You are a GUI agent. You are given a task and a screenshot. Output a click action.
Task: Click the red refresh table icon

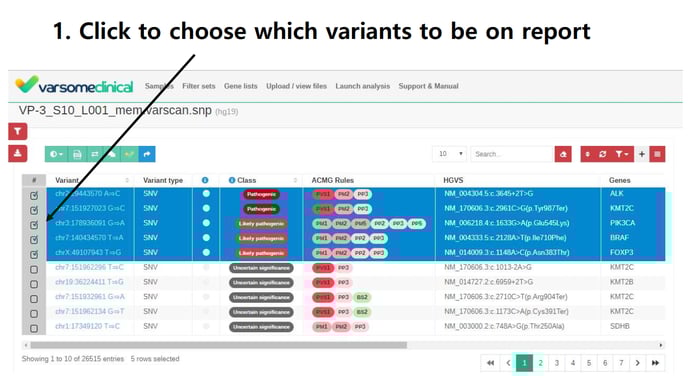click(x=602, y=154)
